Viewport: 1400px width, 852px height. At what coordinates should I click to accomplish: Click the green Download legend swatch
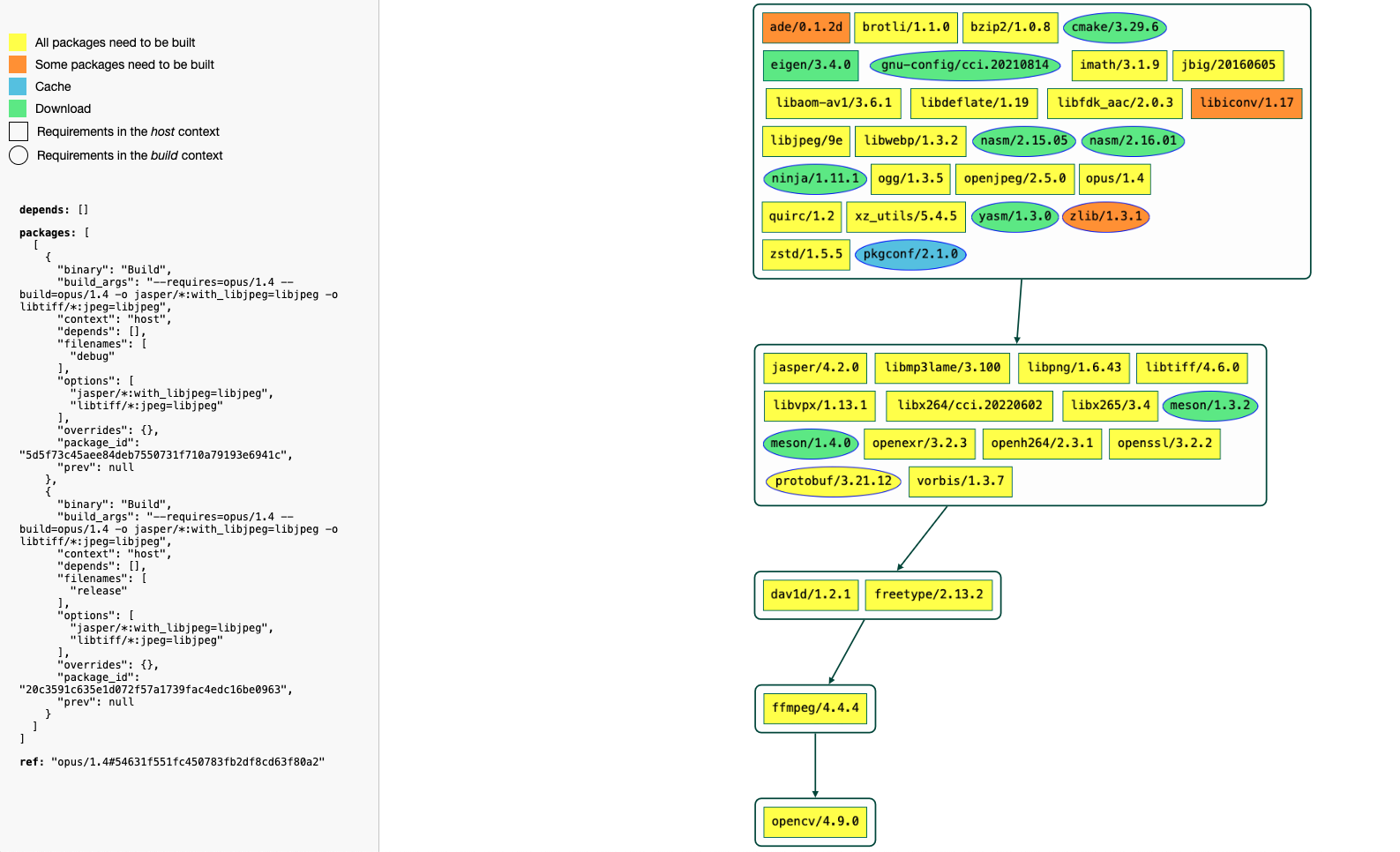(x=18, y=108)
